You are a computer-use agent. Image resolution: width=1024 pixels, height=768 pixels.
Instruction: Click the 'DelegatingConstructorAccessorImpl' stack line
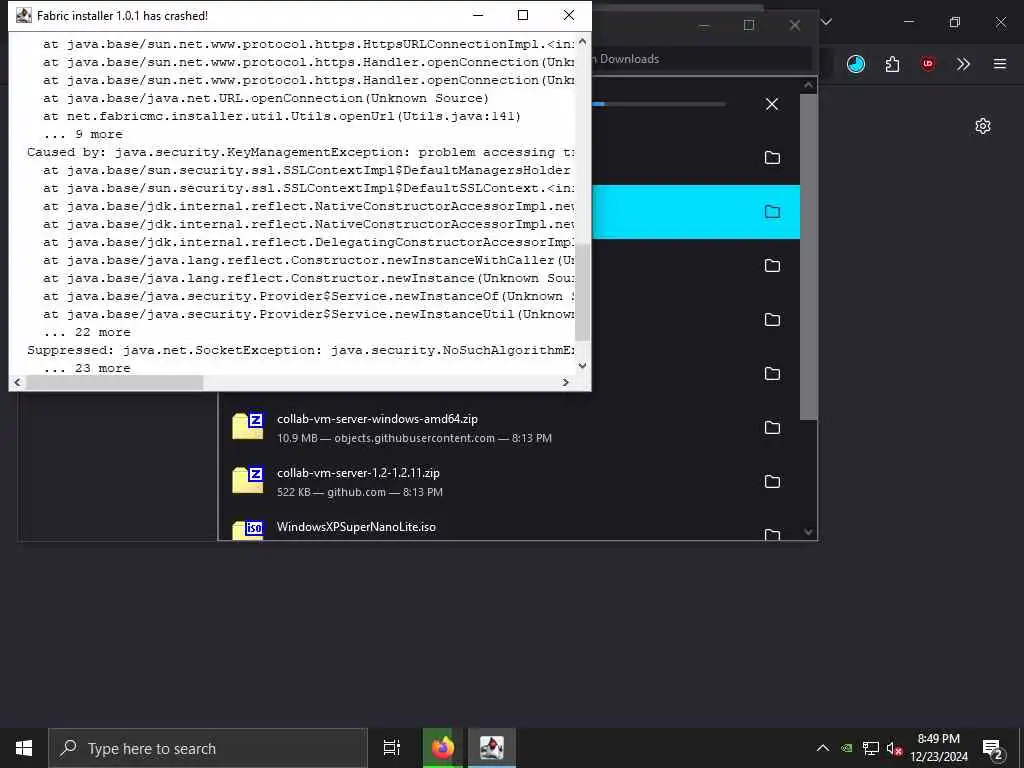(x=308, y=242)
